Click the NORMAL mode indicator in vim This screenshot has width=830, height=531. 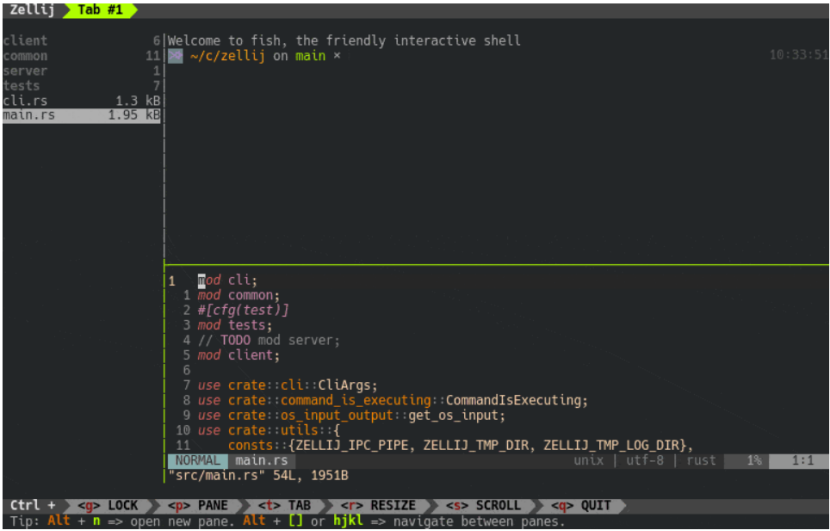(198, 461)
